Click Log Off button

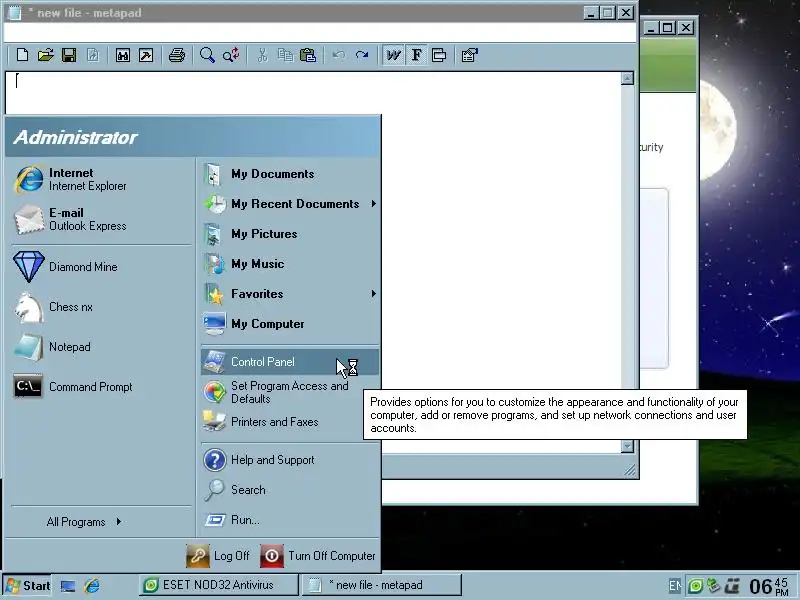[x=218, y=556]
